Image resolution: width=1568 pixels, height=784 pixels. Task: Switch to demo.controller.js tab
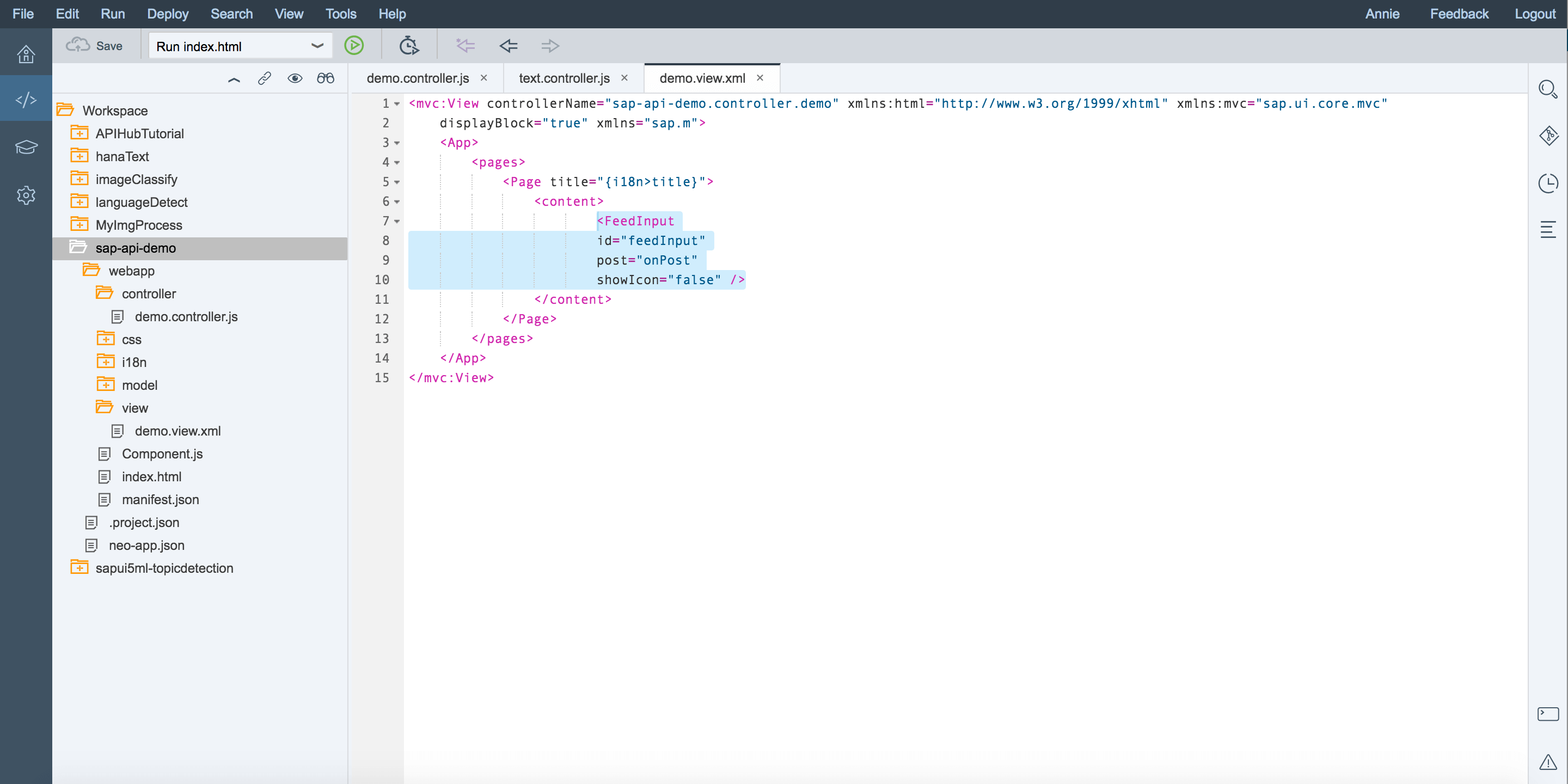[x=418, y=78]
